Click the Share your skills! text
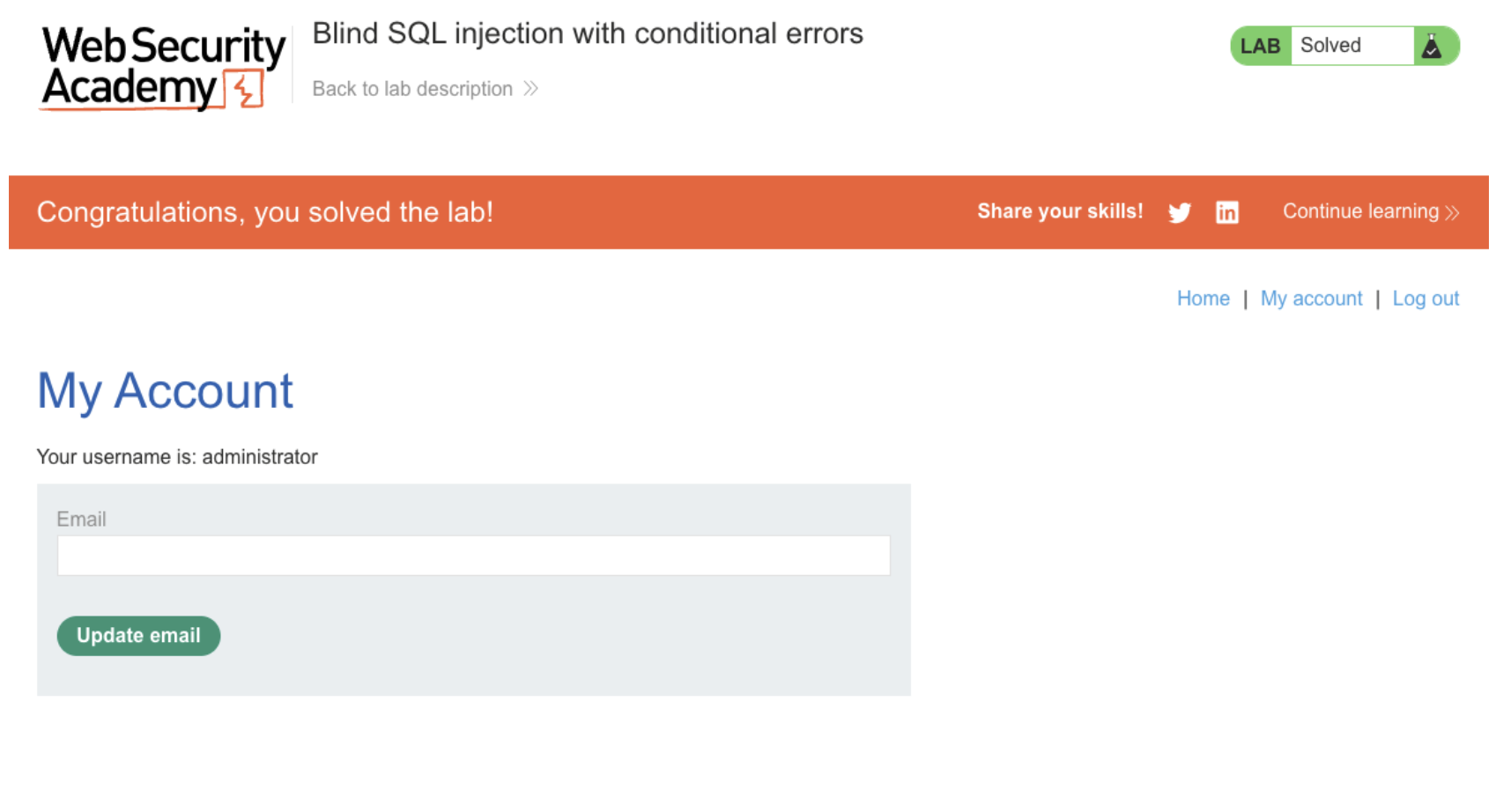Viewport: 1503px width, 812px height. (1060, 211)
